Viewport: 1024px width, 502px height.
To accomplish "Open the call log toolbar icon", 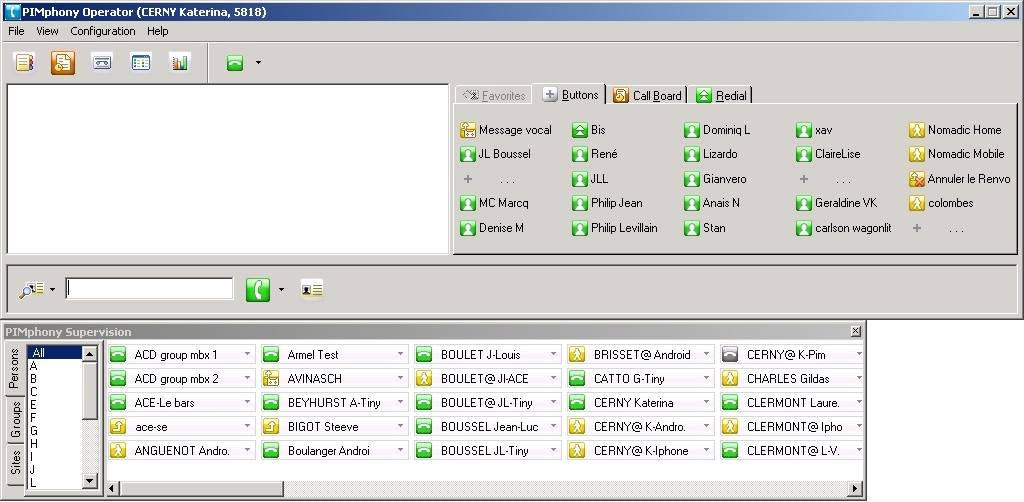I will [x=63, y=63].
